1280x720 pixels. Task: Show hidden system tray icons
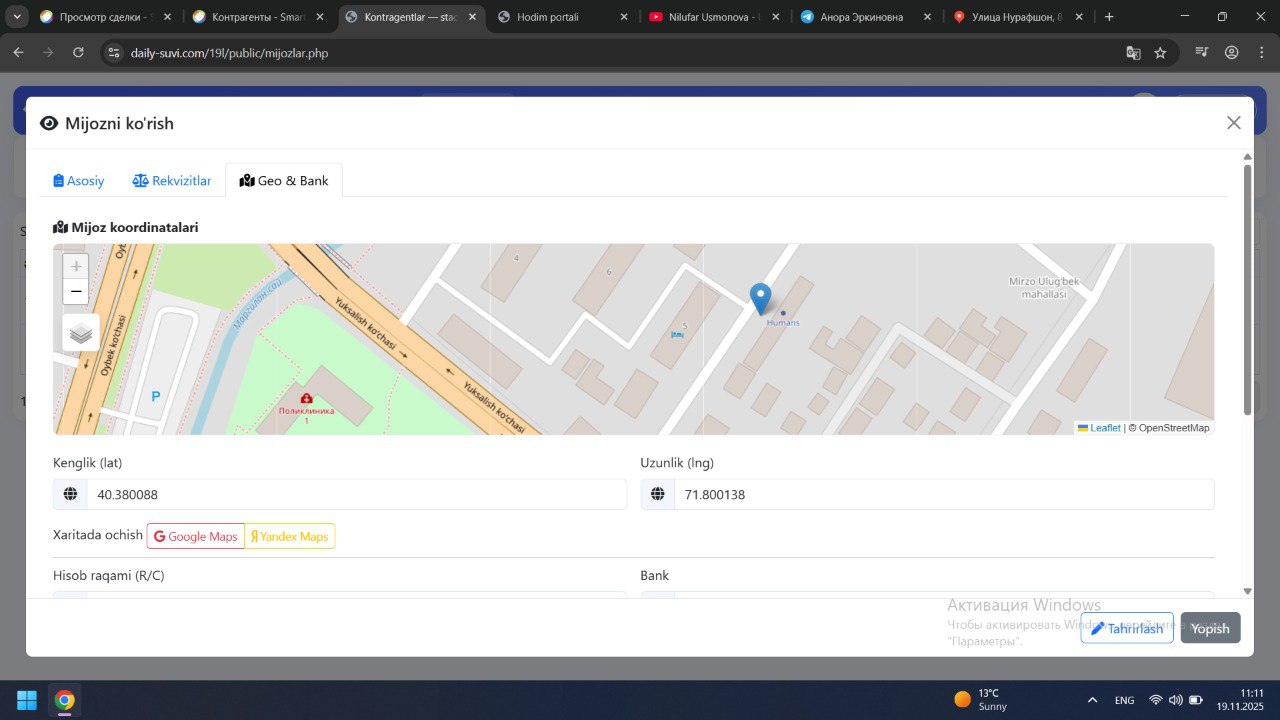click(1092, 700)
